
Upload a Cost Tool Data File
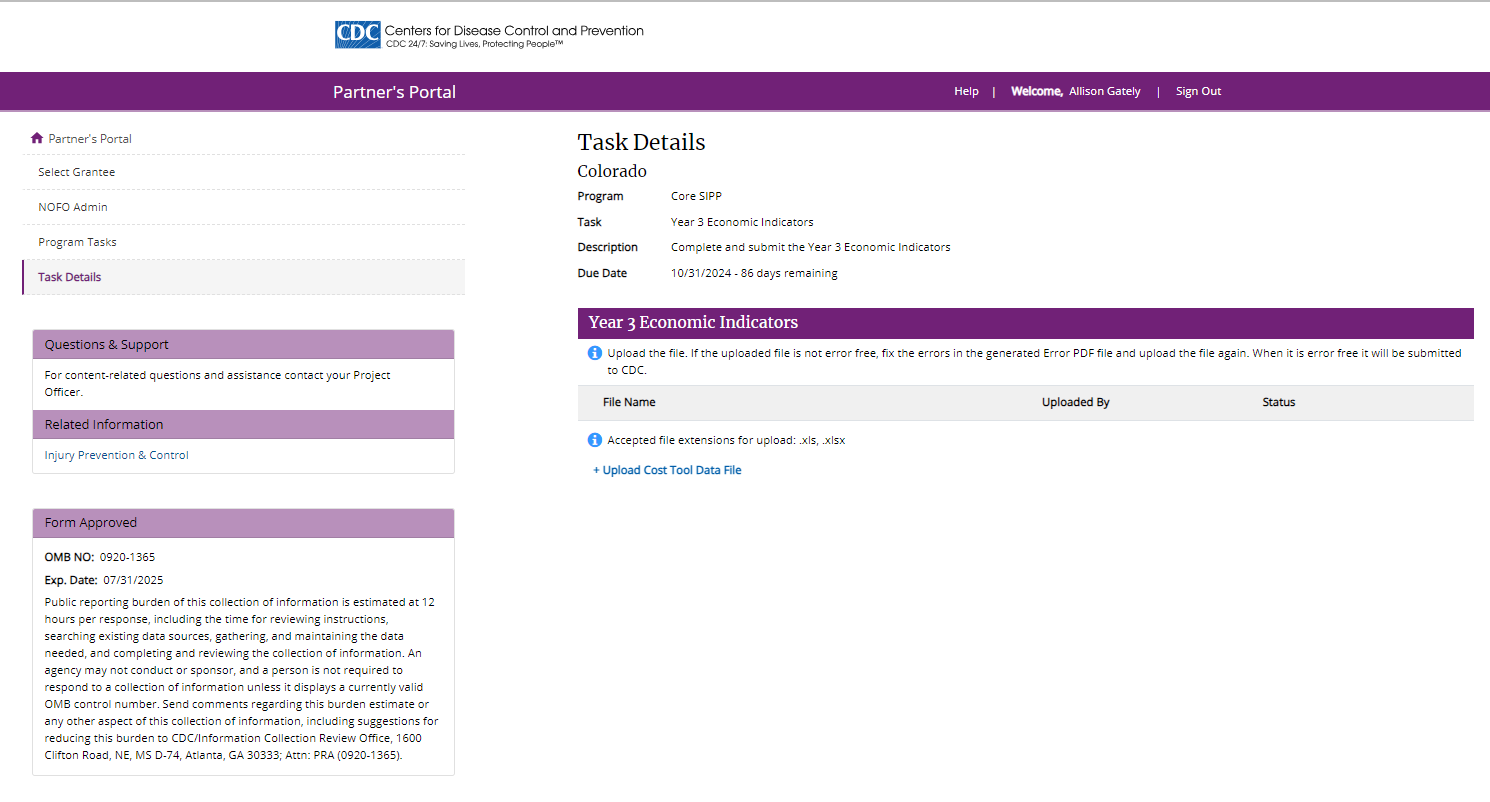tap(667, 470)
